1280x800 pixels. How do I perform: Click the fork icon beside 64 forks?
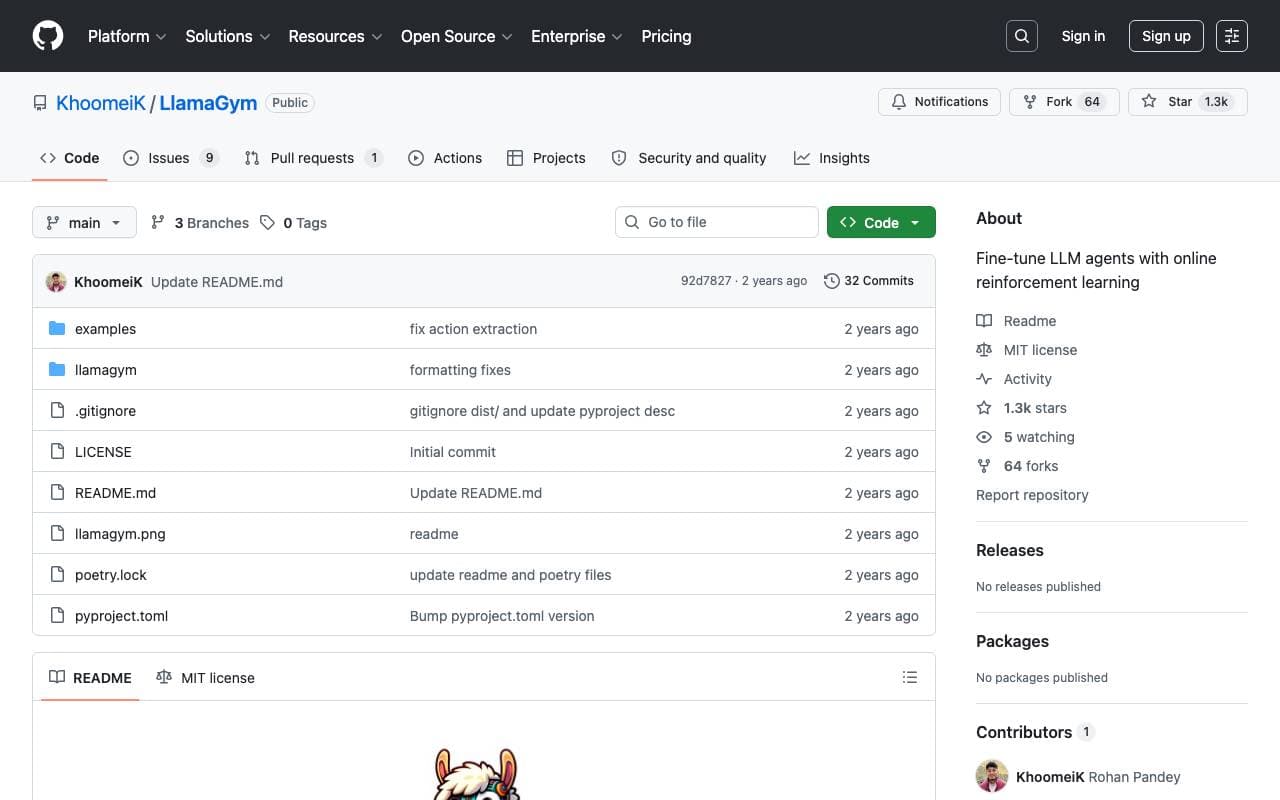click(x=984, y=466)
